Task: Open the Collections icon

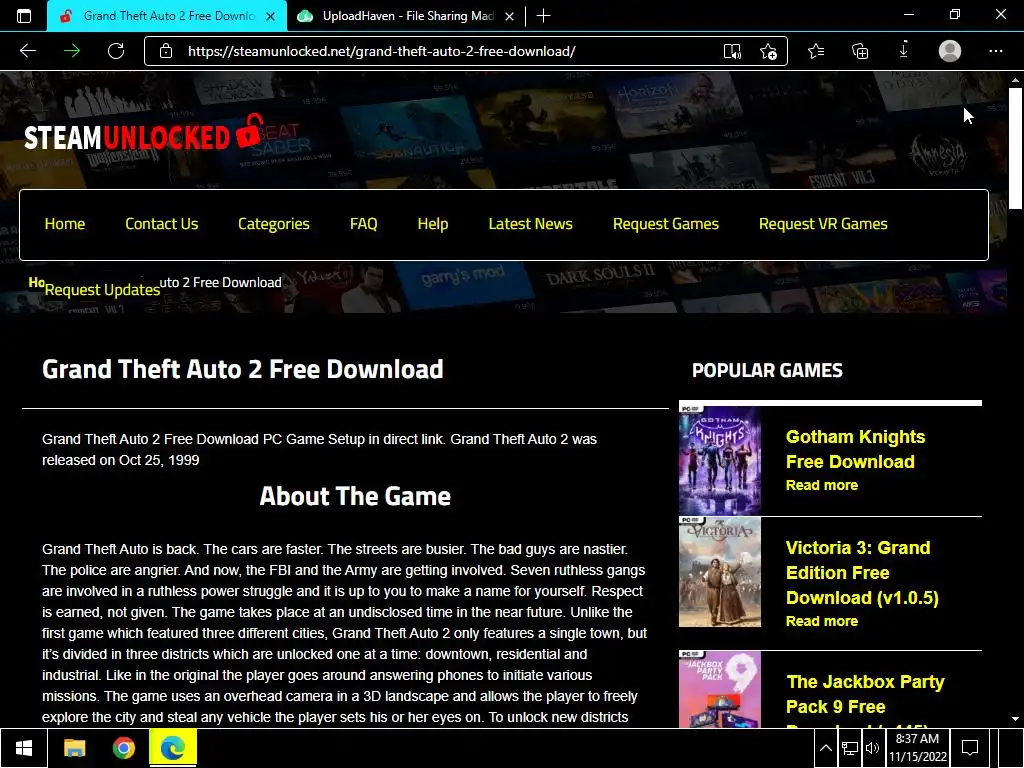Action: coord(860,51)
